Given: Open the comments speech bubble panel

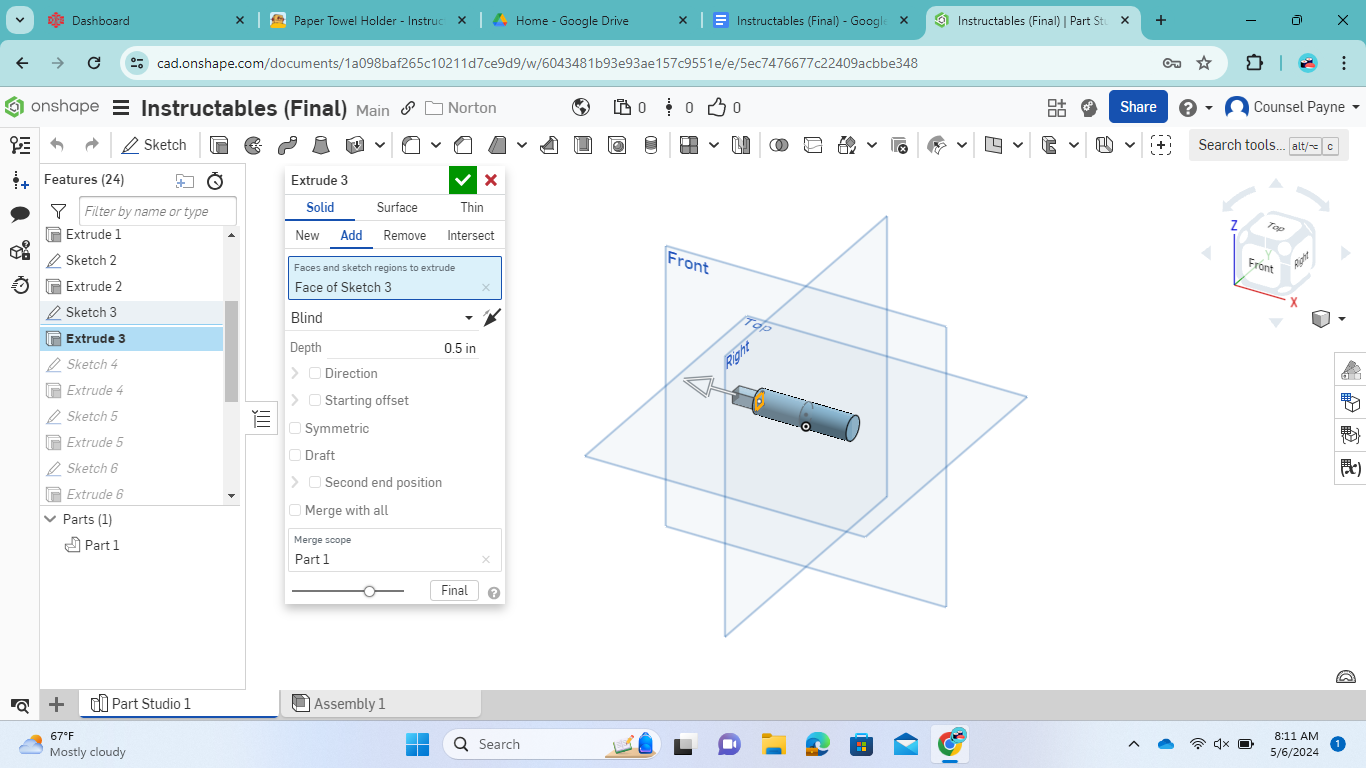Looking at the screenshot, I should click(20, 215).
